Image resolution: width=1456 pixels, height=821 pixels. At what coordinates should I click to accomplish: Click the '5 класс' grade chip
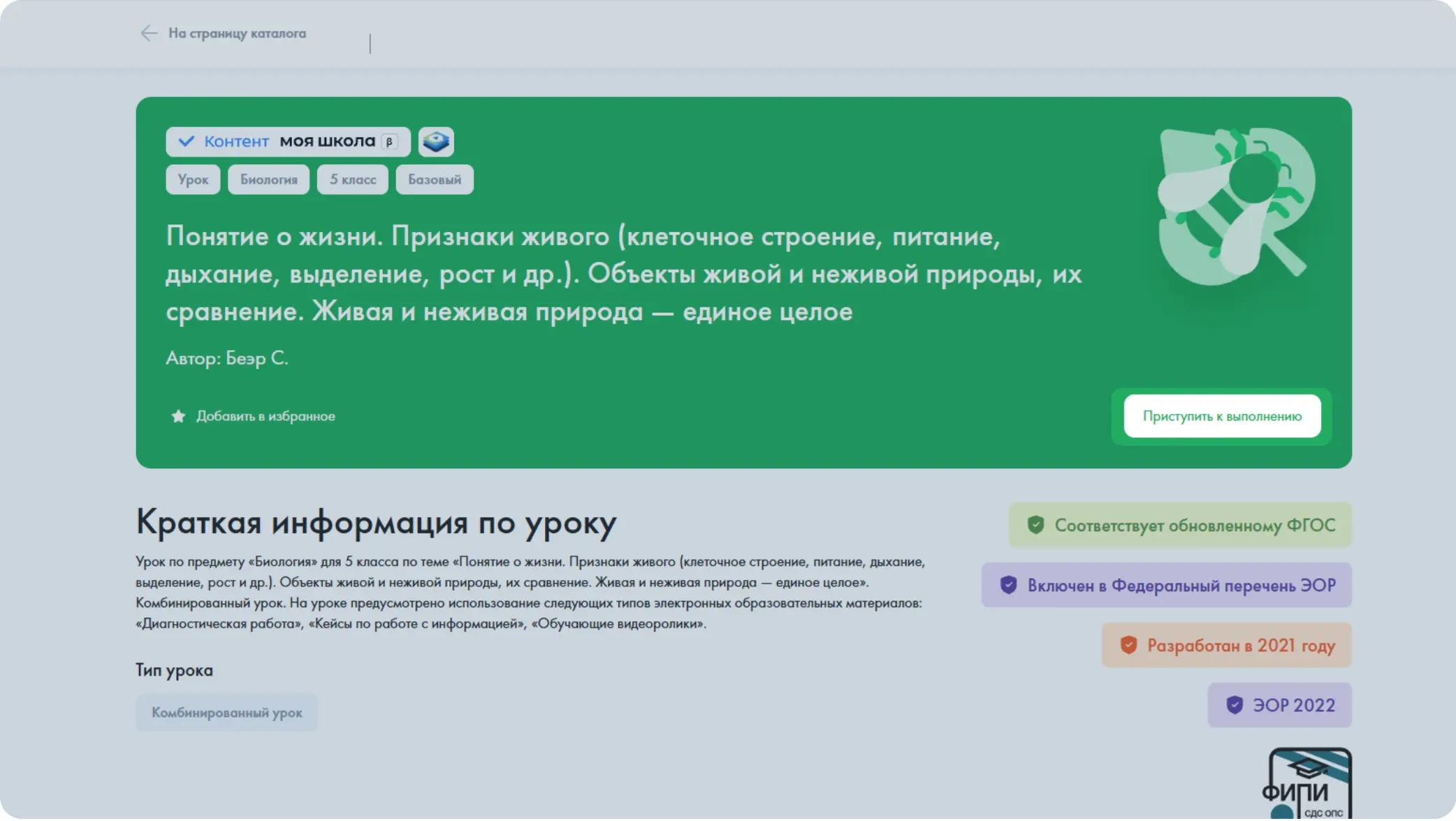coord(352,179)
